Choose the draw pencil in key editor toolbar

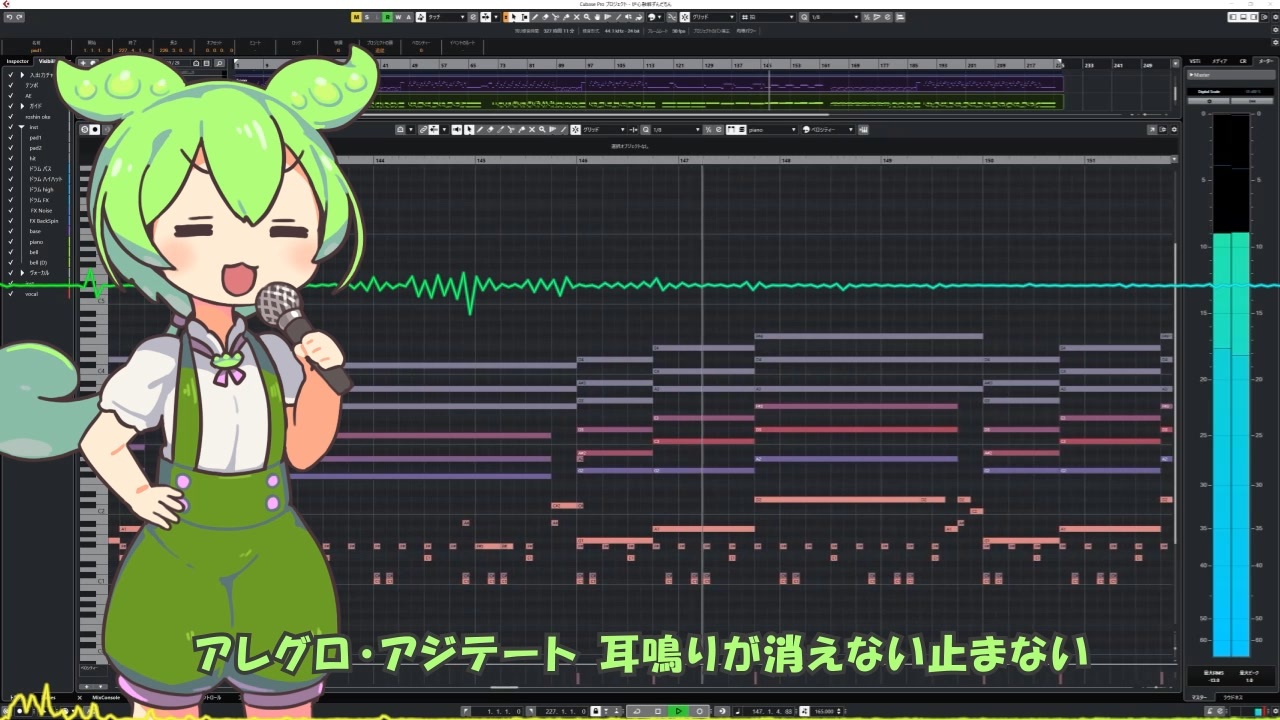(480, 130)
